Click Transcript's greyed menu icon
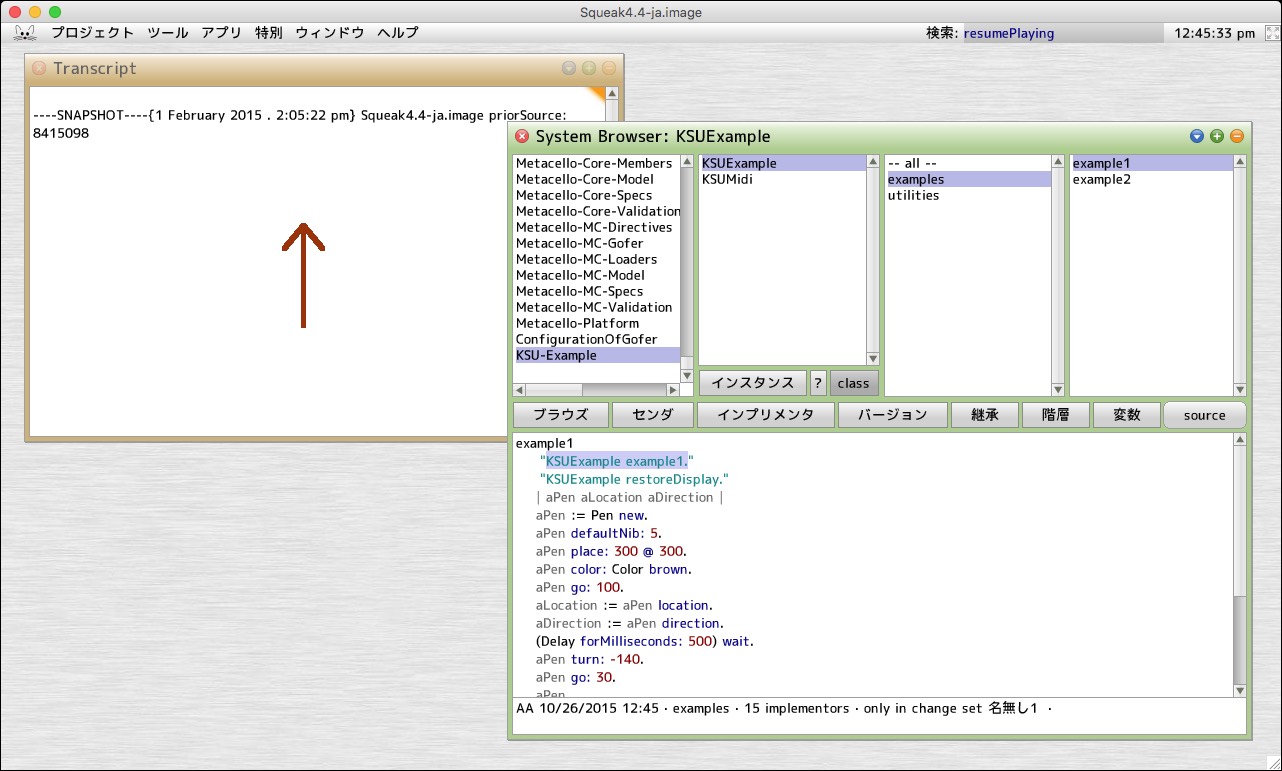This screenshot has height=771, width=1282. click(x=569, y=69)
